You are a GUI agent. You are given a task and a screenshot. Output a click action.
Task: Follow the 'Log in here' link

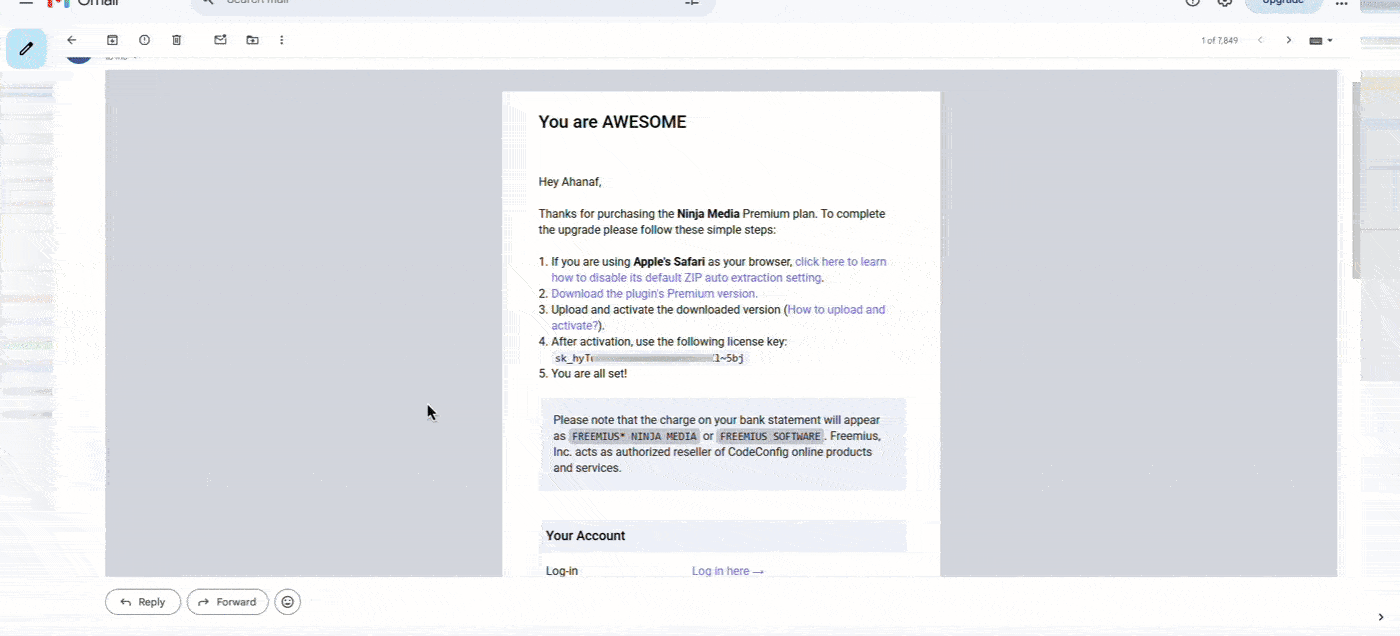[728, 572]
